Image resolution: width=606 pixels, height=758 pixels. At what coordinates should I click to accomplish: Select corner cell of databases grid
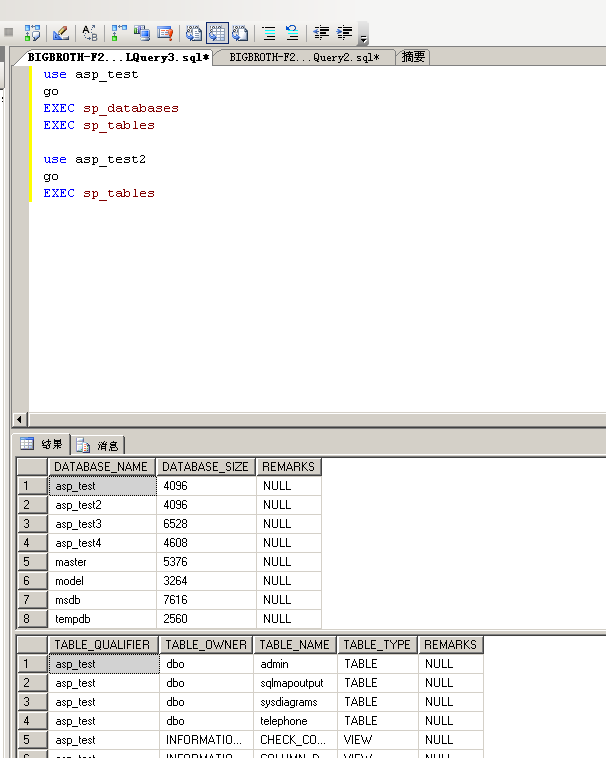(32, 466)
